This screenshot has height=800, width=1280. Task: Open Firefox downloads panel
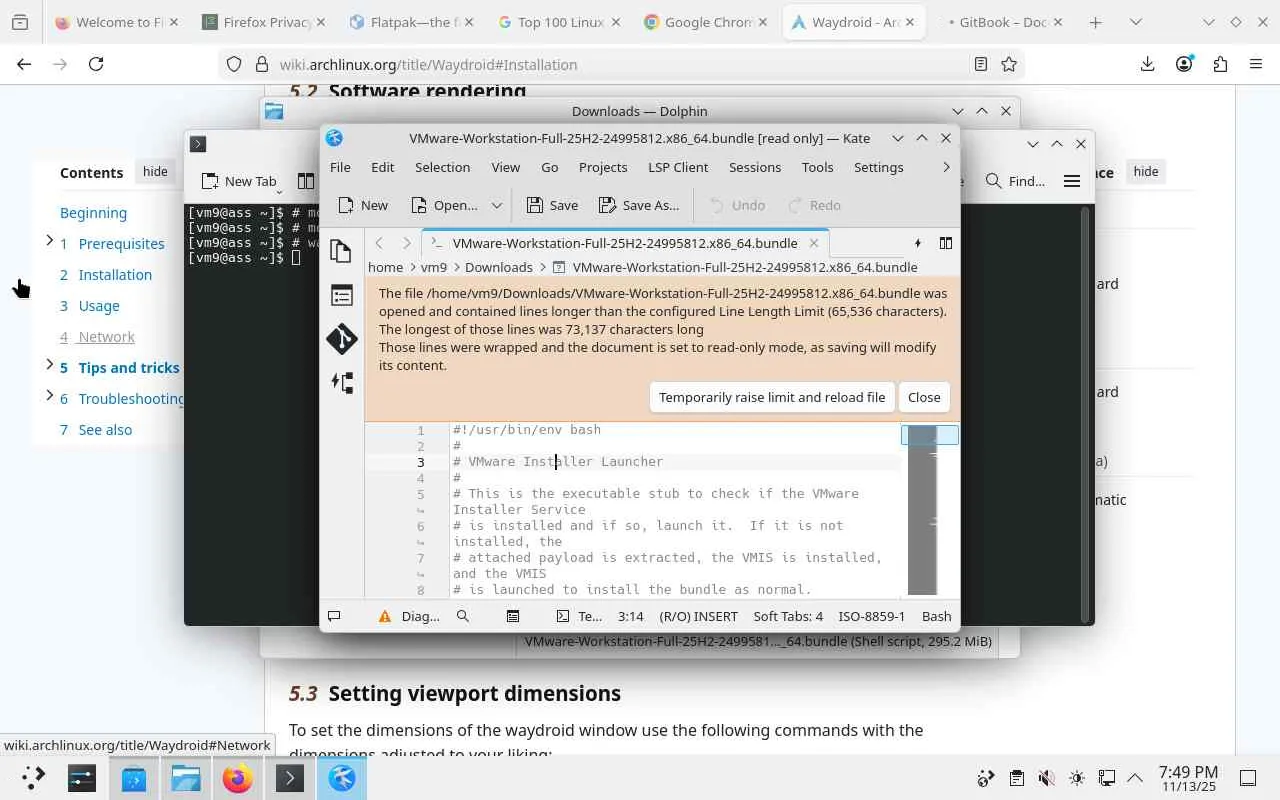1147,64
